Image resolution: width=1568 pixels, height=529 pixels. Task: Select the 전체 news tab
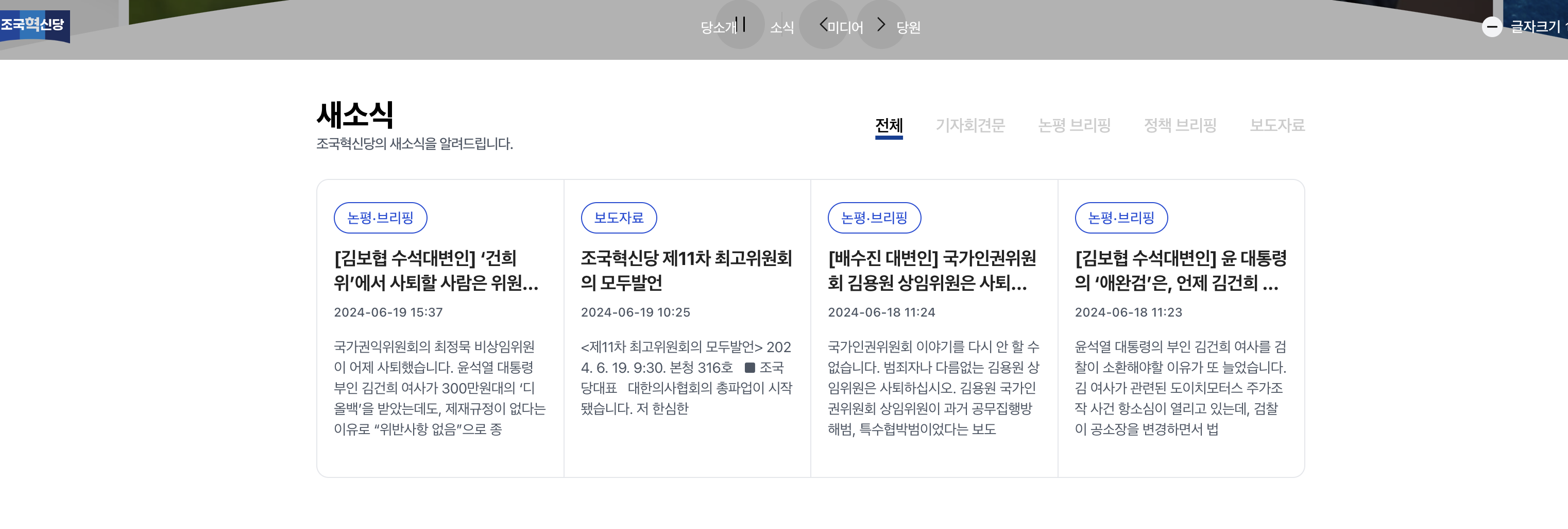click(889, 125)
